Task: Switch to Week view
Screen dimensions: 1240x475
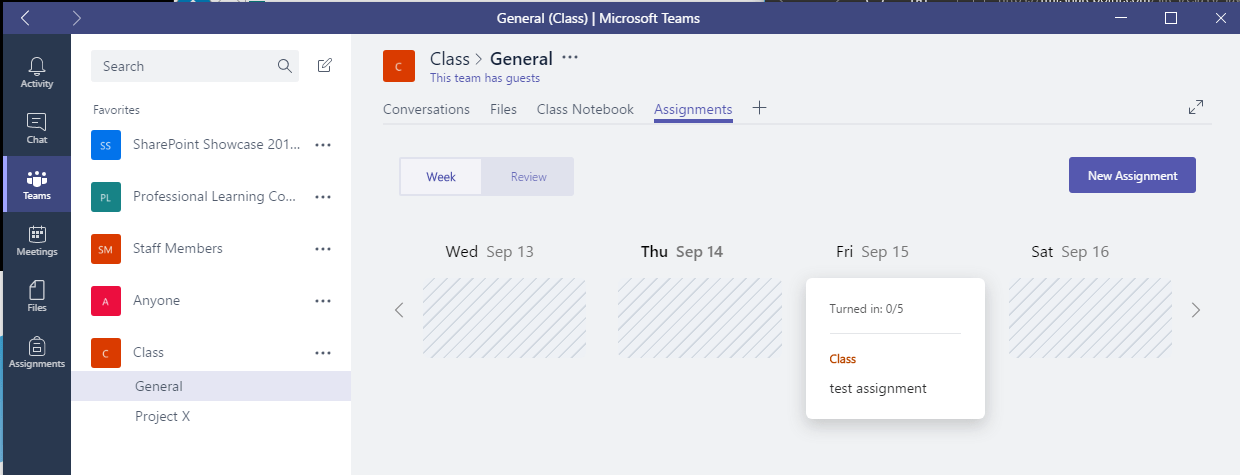Action: (441, 177)
